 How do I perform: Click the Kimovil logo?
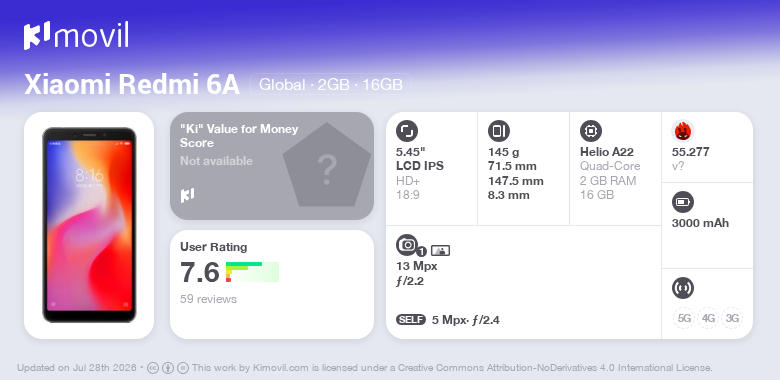pos(76,35)
